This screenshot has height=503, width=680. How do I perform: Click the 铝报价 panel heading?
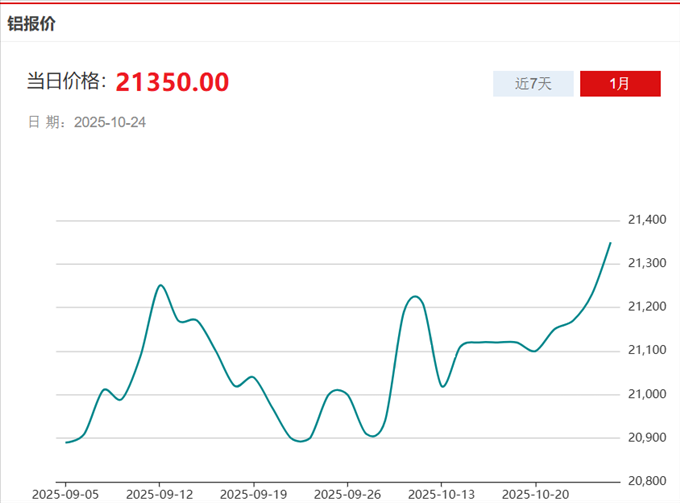coord(32,24)
